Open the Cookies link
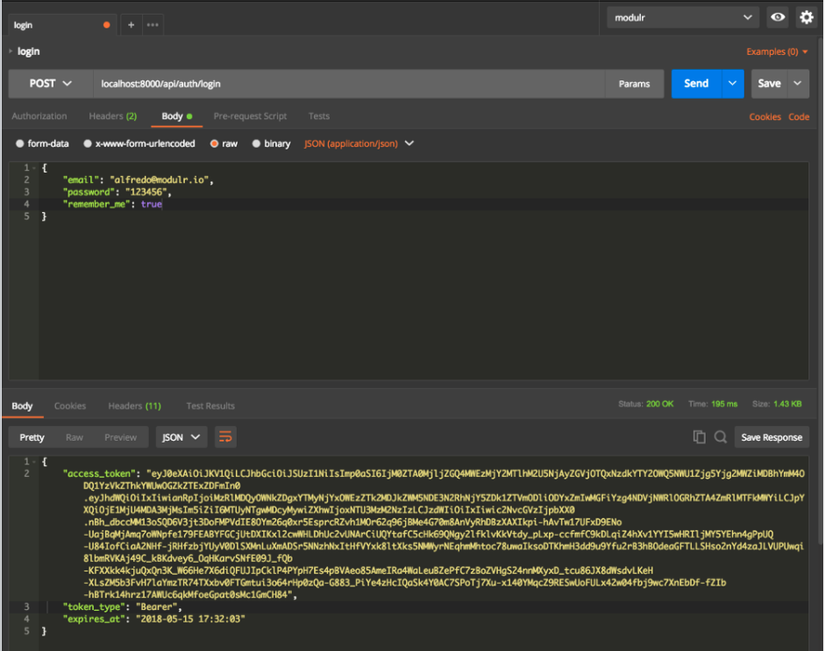 point(764,117)
